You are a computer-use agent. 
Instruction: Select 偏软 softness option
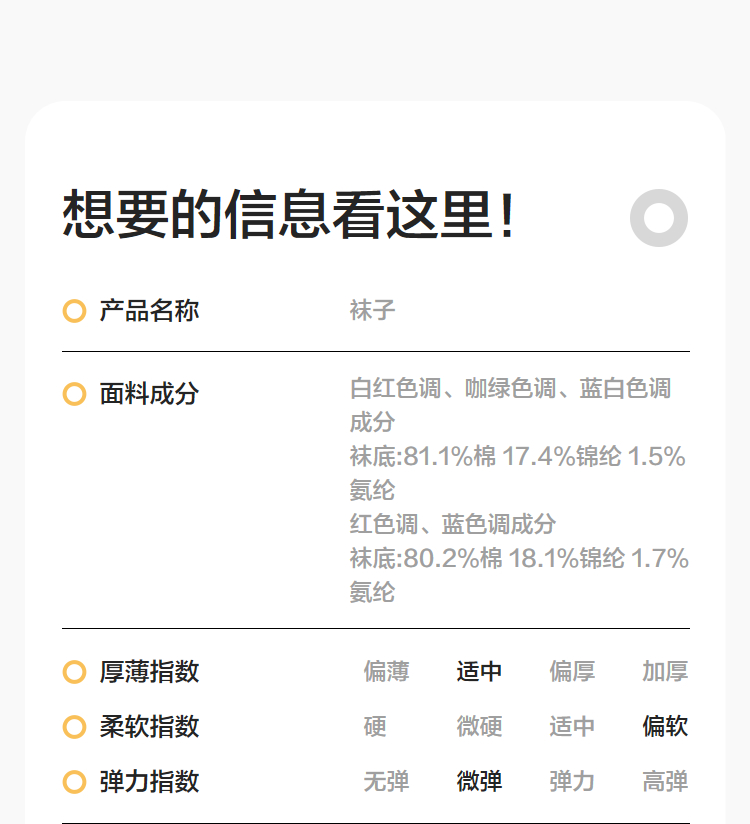tap(665, 727)
